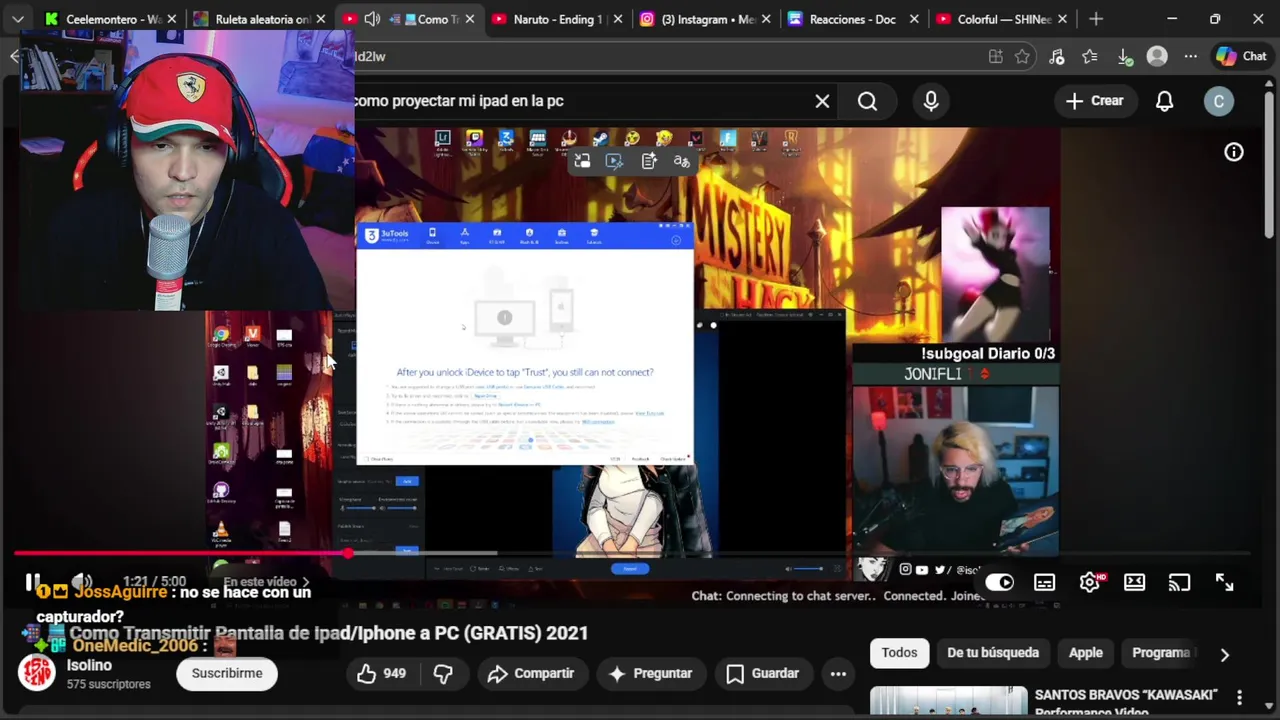1280x720 pixels.
Task: Click the red playhead scrubber dot
Action: coord(347,553)
